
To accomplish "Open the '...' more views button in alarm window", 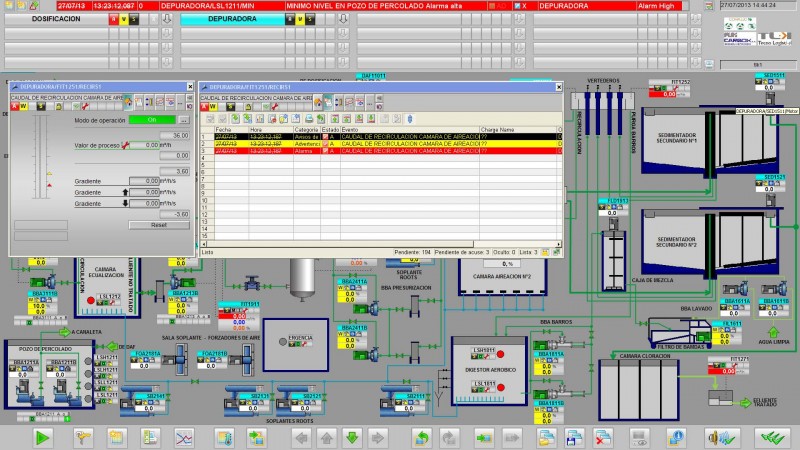I will coord(370,102).
